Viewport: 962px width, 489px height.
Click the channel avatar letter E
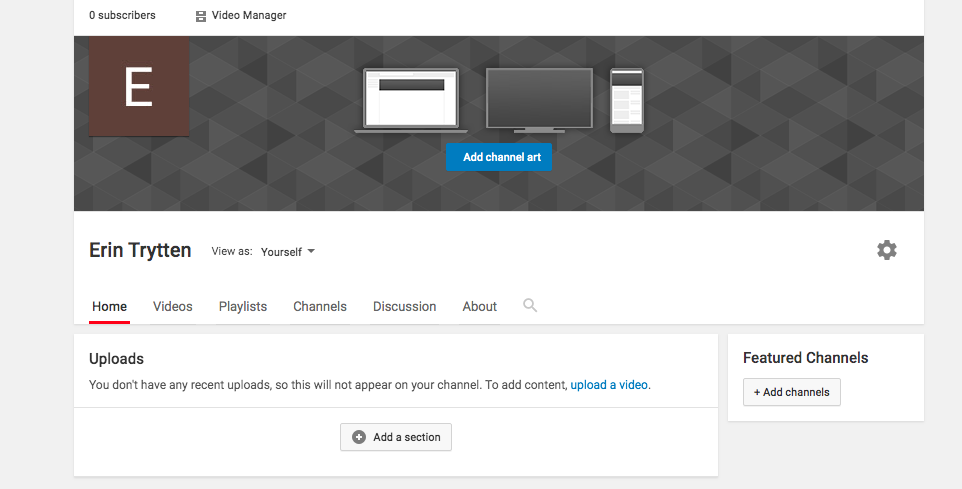(139, 88)
